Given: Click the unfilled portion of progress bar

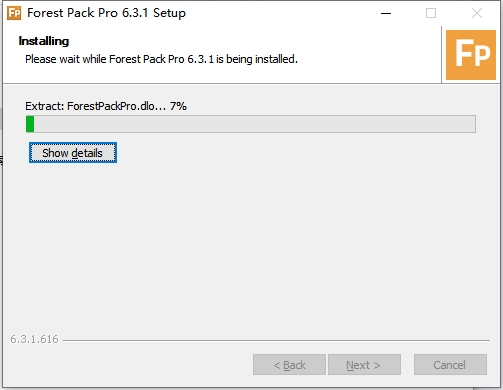Looking at the screenshot, I should [x=255, y=124].
